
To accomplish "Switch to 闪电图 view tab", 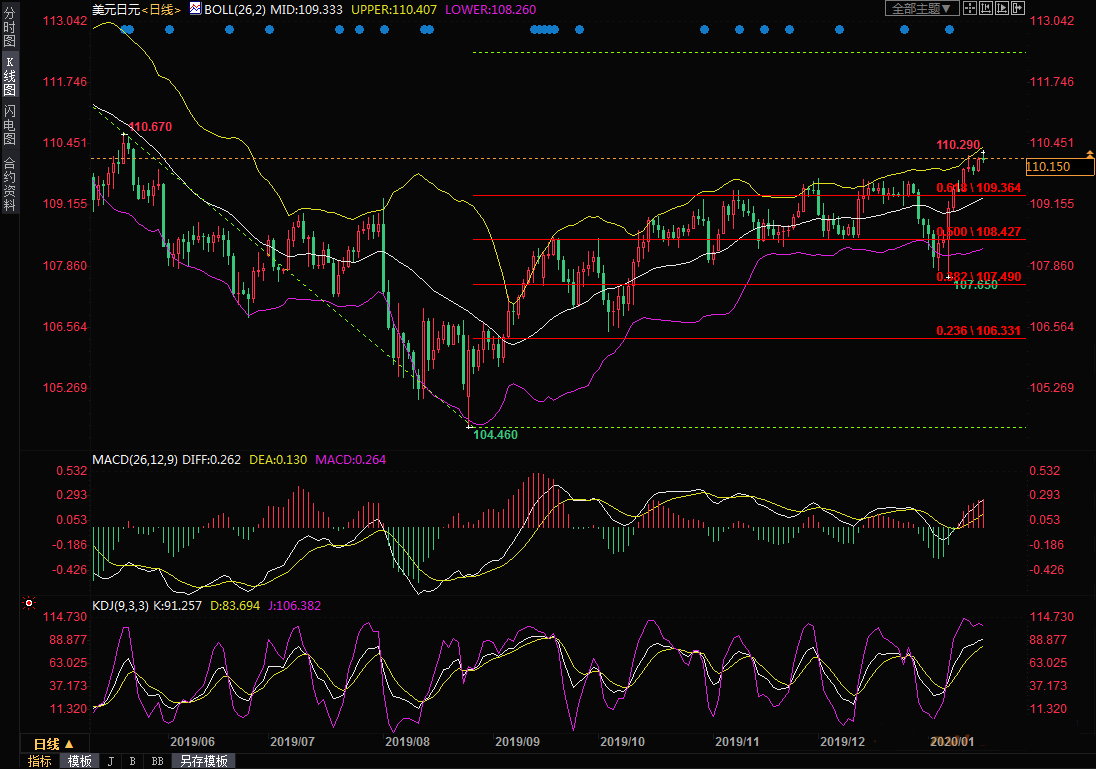I will tap(9, 123).
